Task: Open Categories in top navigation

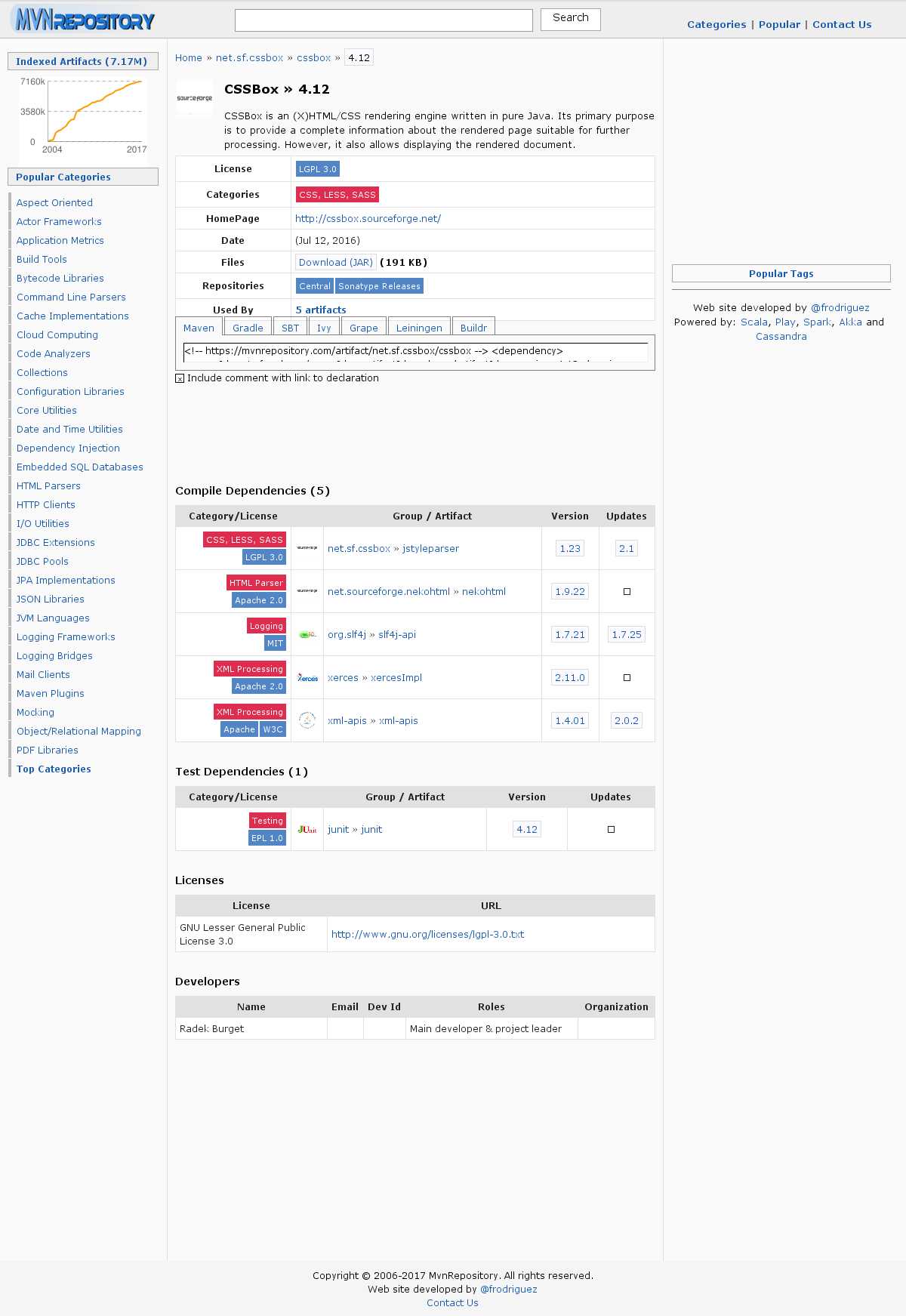Action: 716,24
